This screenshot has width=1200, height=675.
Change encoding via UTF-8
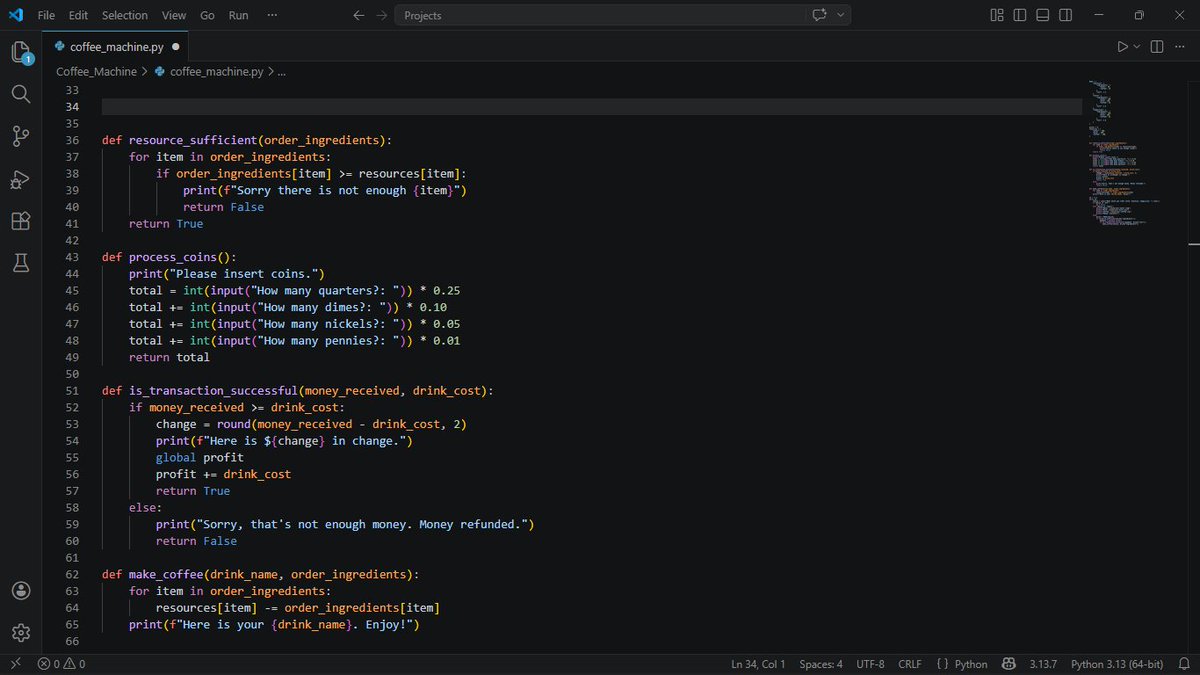click(871, 664)
